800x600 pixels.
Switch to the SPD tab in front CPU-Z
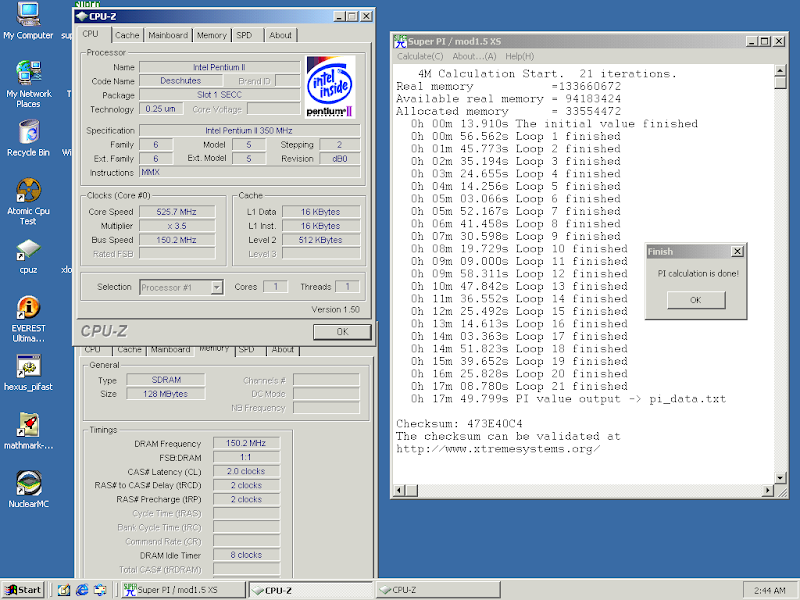(244, 35)
